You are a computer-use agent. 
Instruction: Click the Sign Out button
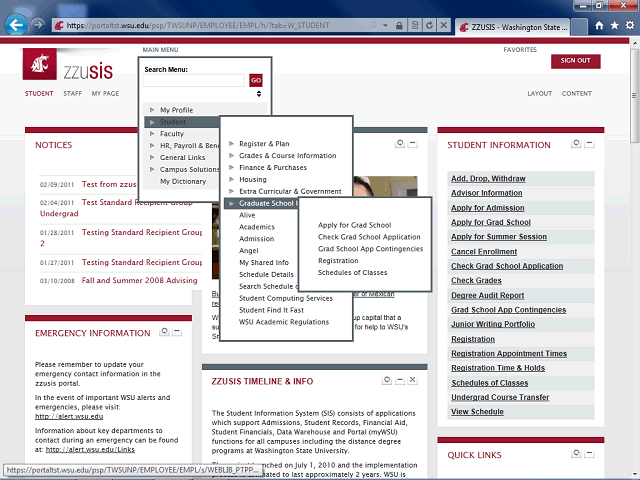point(575,61)
